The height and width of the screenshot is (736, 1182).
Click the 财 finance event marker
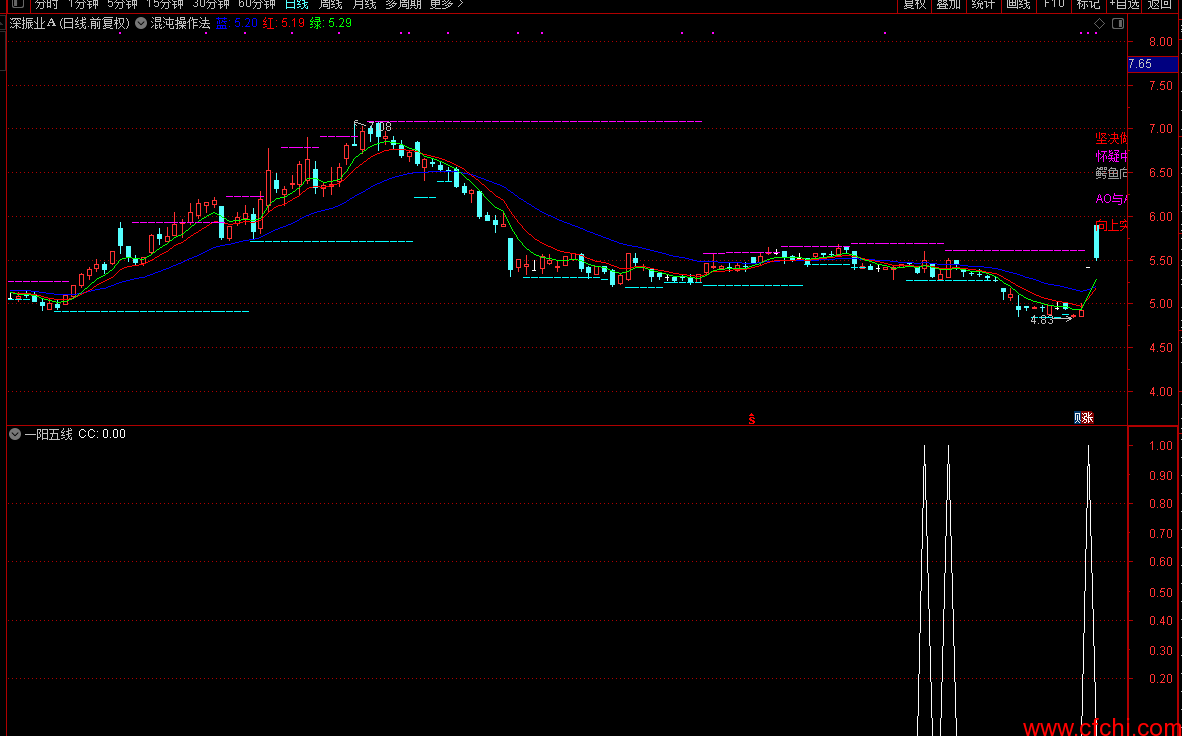click(1079, 418)
